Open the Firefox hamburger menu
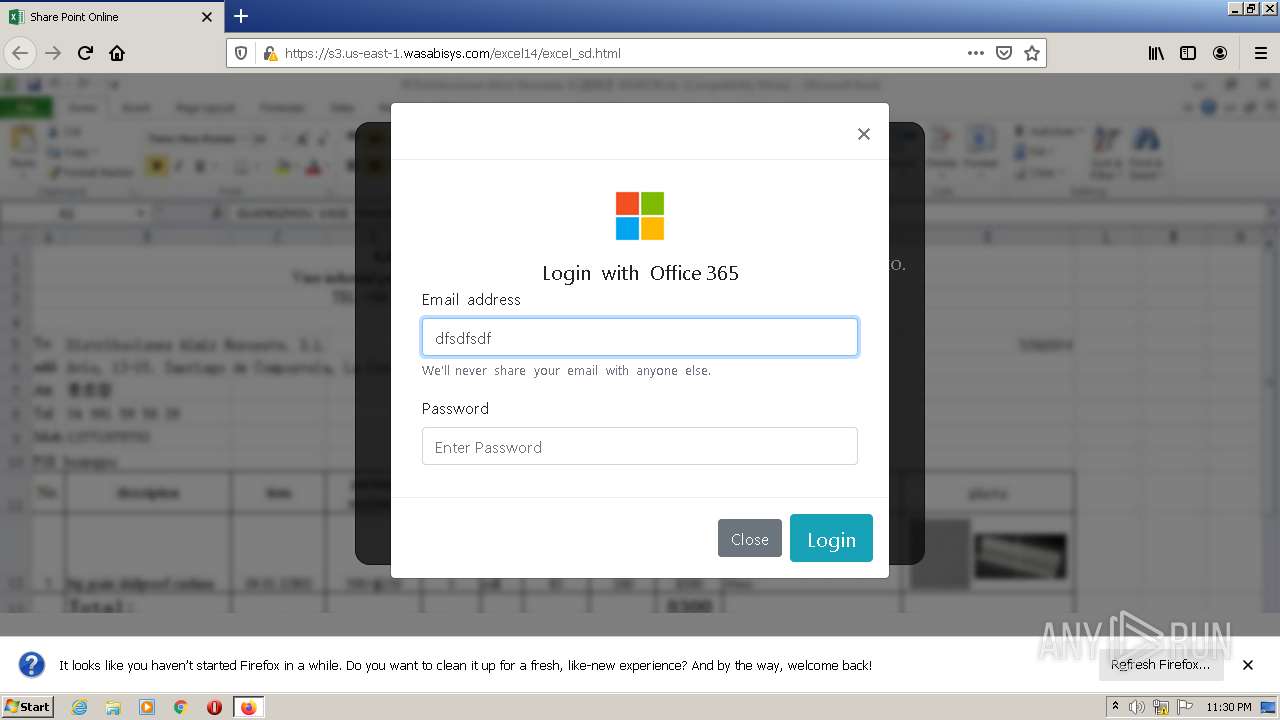This screenshot has width=1280, height=720. 1260,53
